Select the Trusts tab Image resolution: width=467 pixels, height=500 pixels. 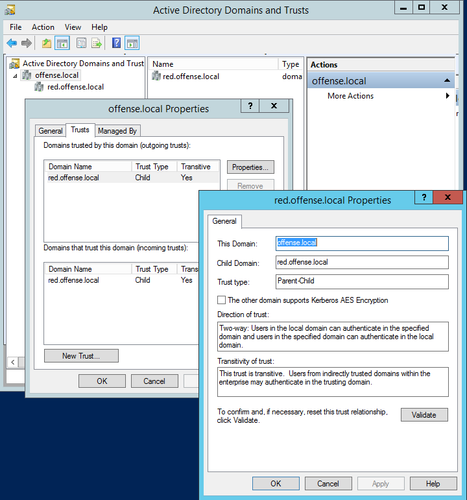pos(80,130)
